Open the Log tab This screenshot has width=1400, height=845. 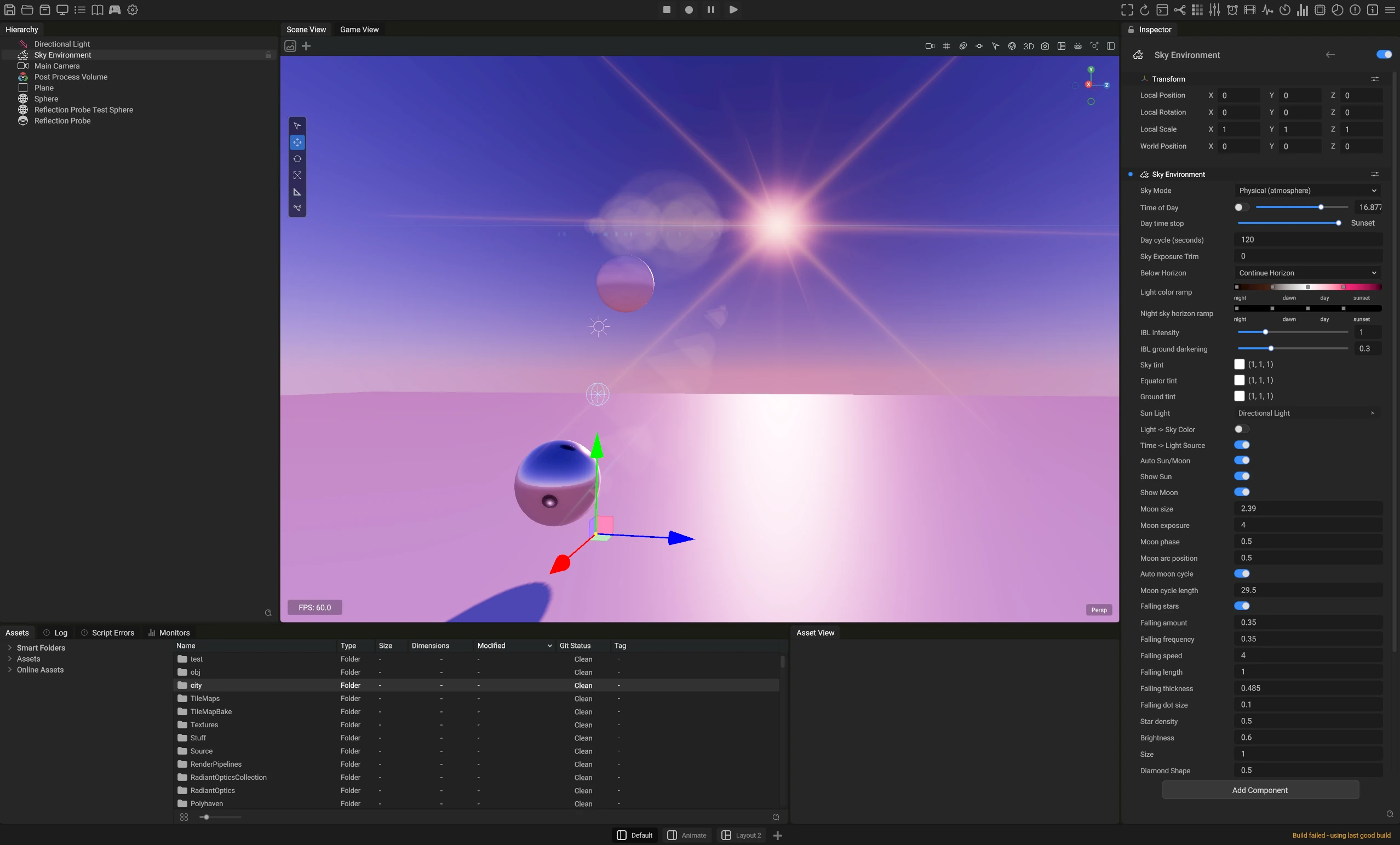(x=55, y=633)
